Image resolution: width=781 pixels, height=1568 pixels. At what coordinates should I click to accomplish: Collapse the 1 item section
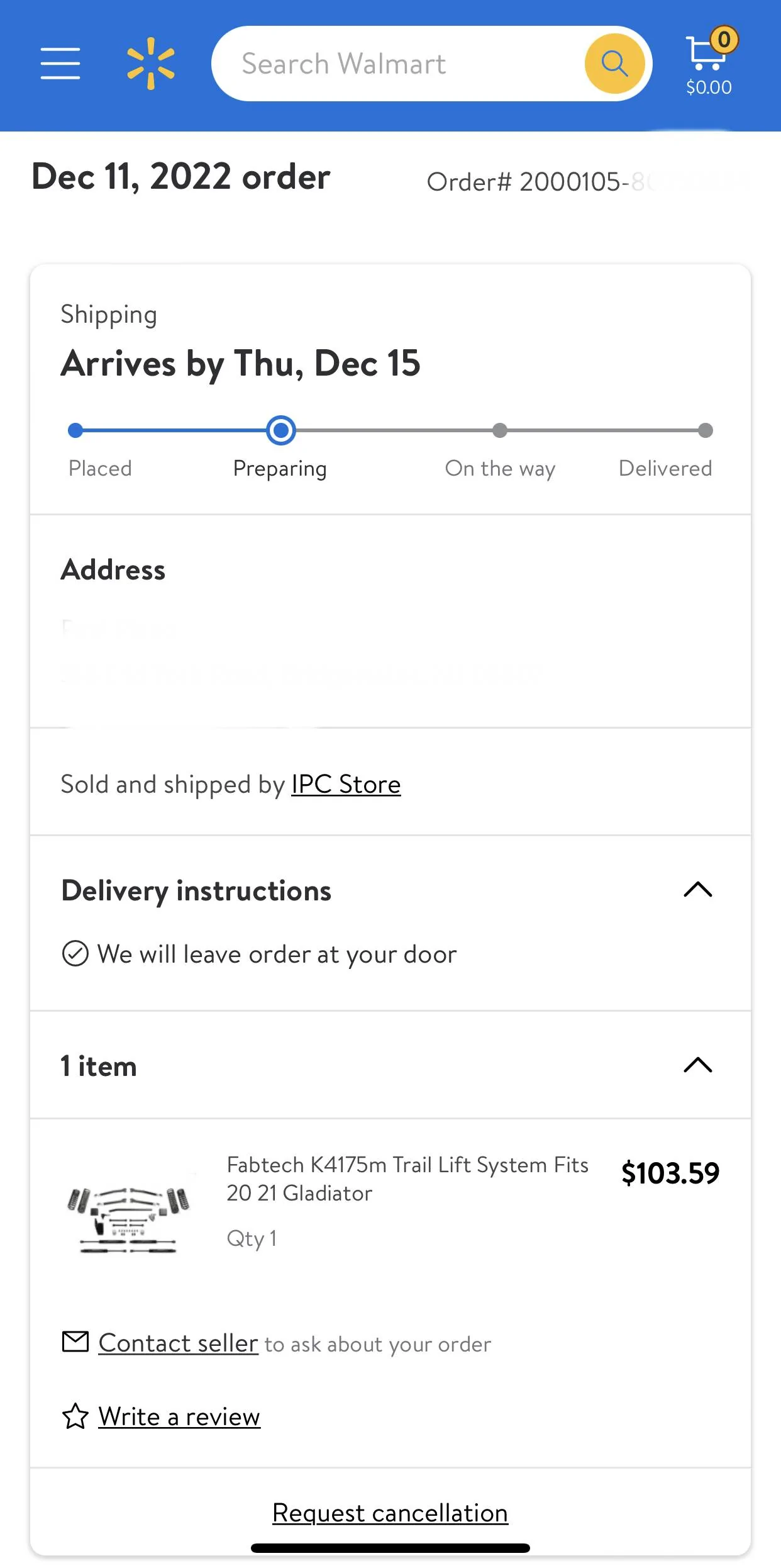coord(698,1065)
